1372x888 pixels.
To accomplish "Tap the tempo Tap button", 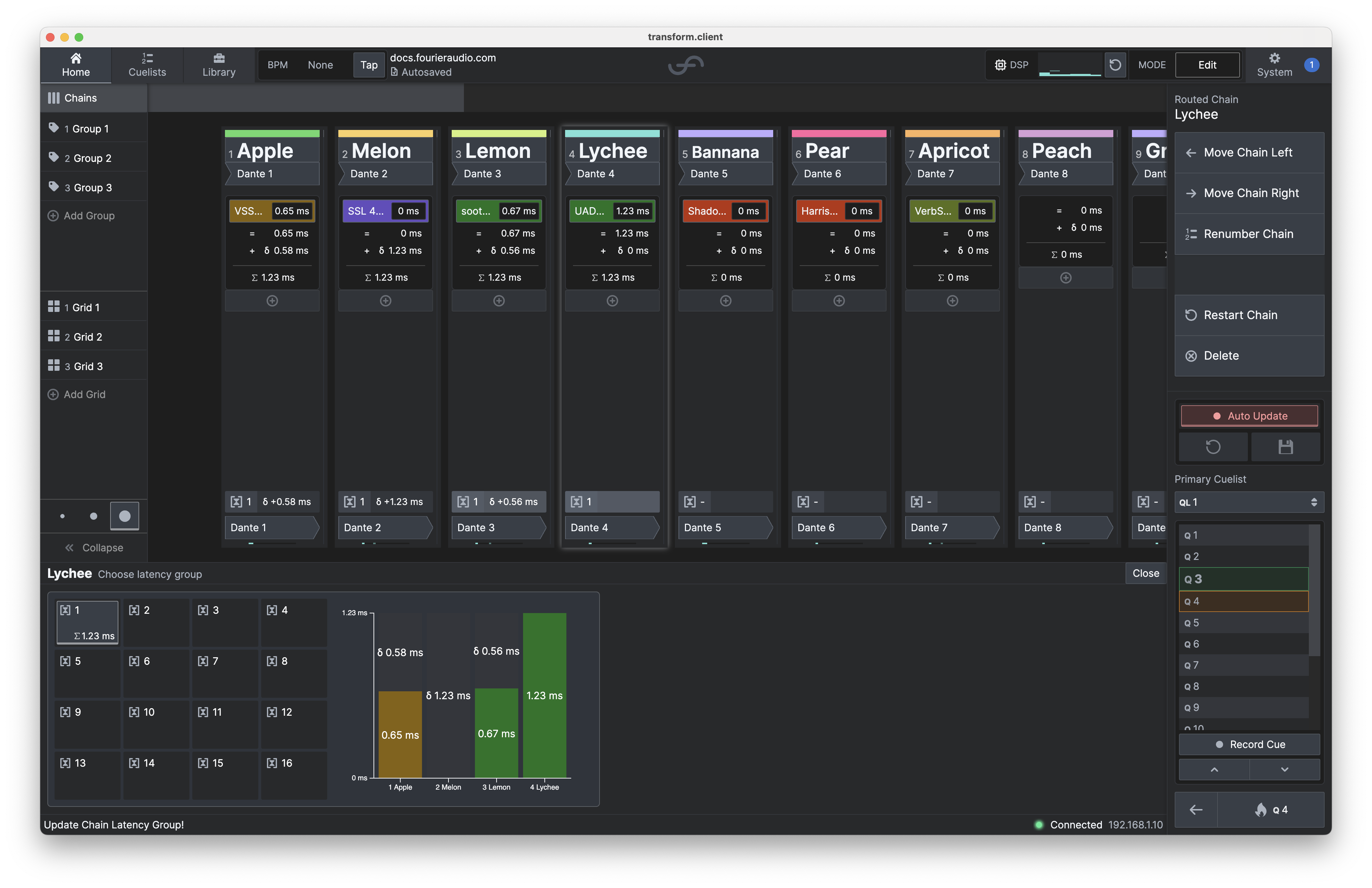I will 369,65.
